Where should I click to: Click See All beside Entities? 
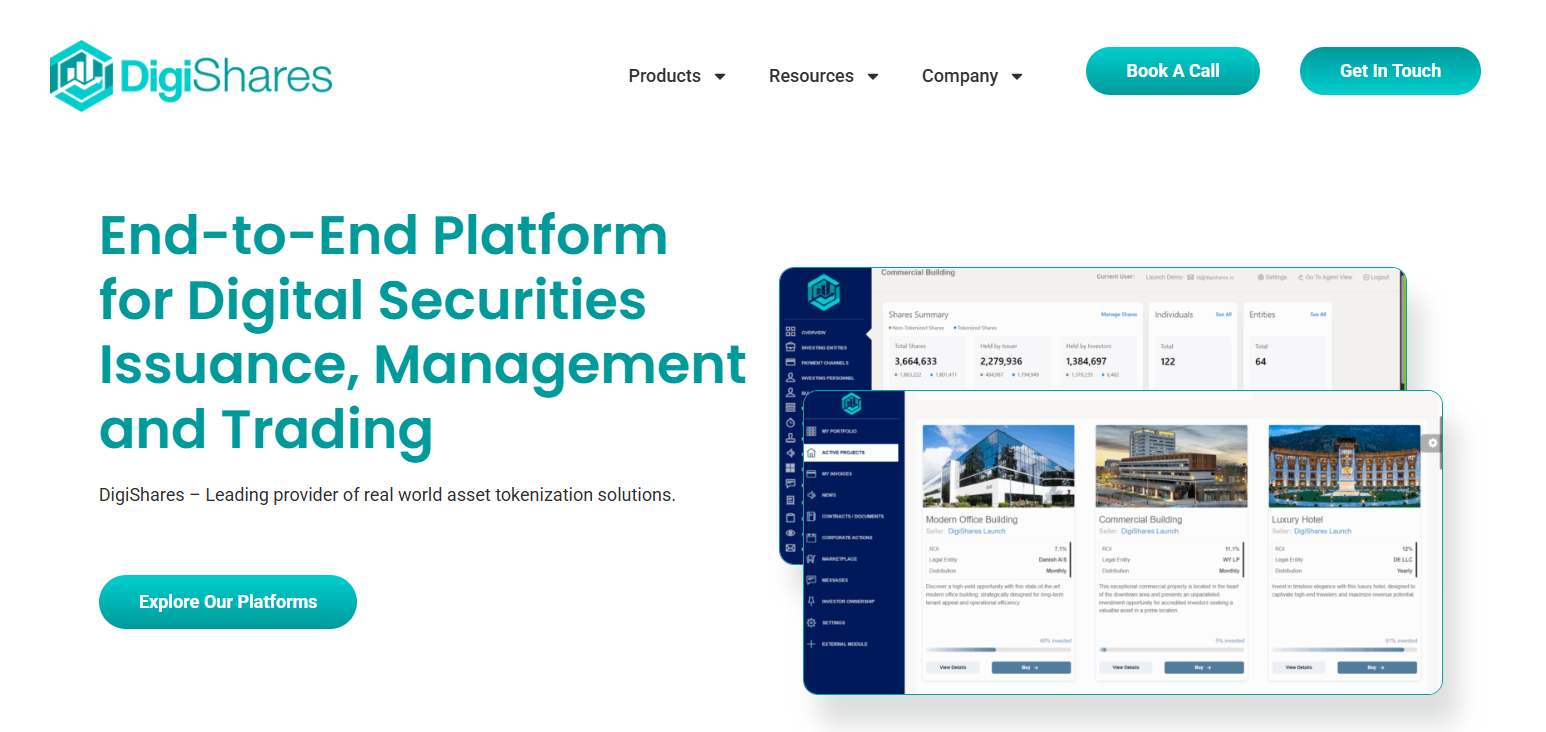1318,314
